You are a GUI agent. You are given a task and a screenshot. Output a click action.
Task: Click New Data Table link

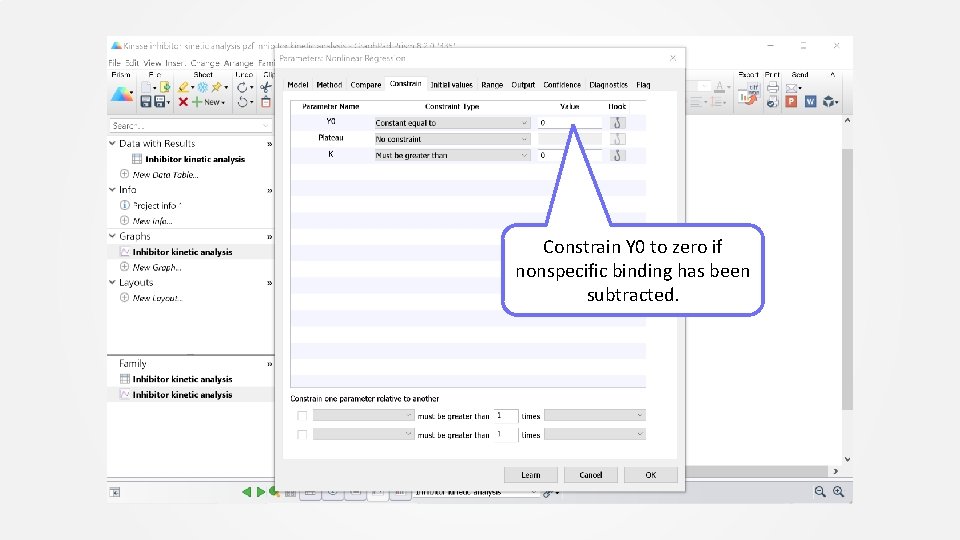[165, 174]
